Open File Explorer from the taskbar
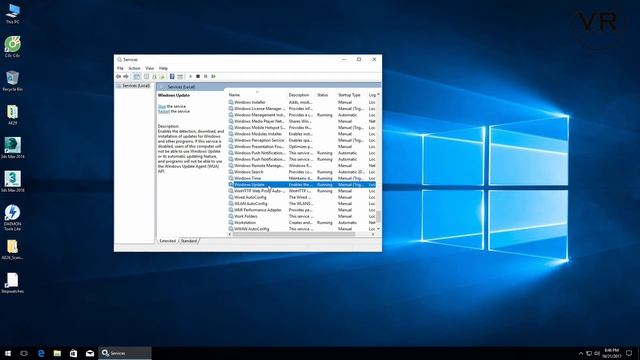This screenshot has height=360, width=640. tap(57, 353)
